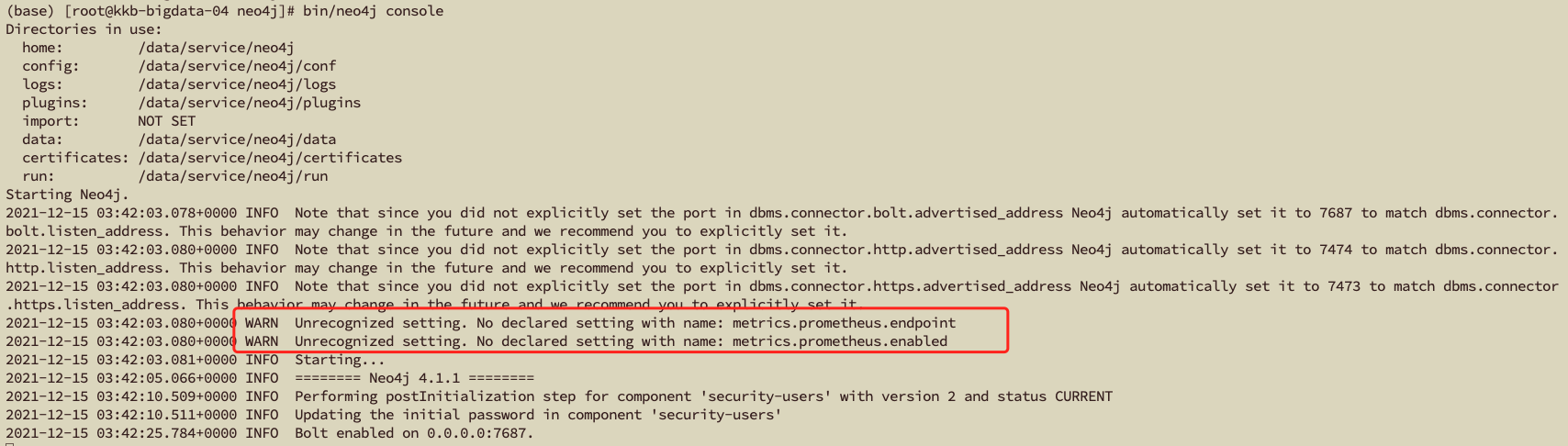Click the plugins path /data/service/neo4j/plugins
The width and height of the screenshot is (1568, 446).
(x=250, y=103)
